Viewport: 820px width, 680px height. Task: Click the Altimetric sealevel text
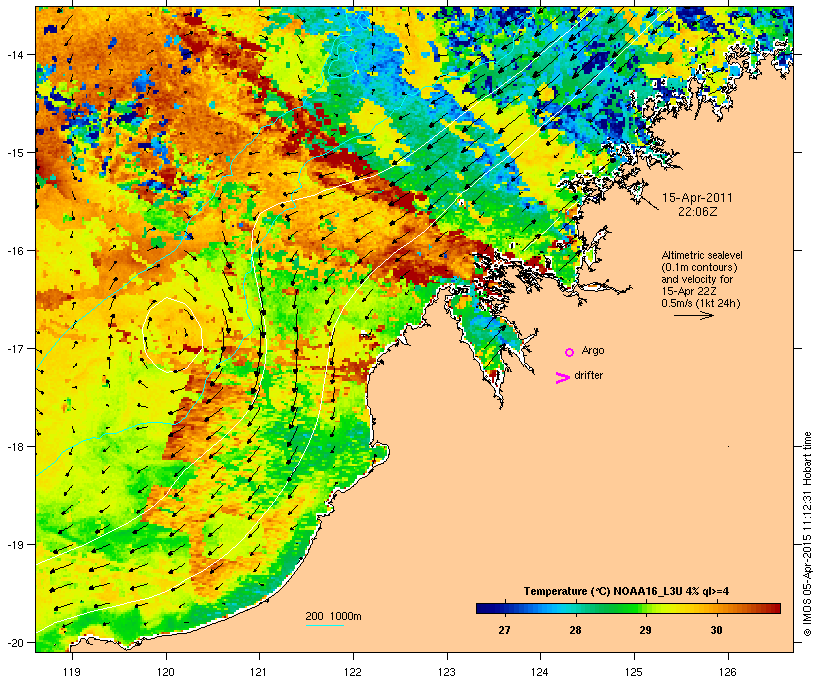(x=702, y=255)
